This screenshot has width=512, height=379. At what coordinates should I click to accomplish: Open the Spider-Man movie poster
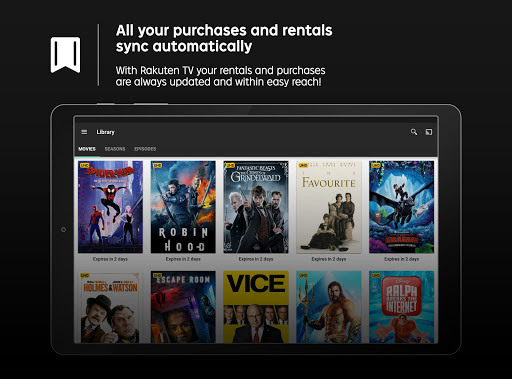pyautogui.click(x=110, y=207)
